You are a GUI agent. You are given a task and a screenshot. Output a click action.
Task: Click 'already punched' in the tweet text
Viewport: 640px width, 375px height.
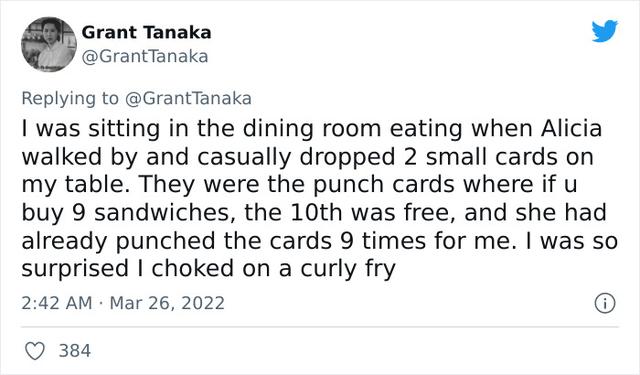coord(118,241)
